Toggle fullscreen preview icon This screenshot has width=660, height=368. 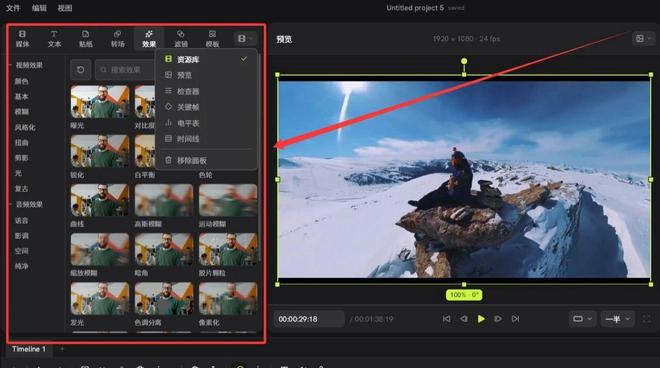pyautogui.click(x=647, y=319)
